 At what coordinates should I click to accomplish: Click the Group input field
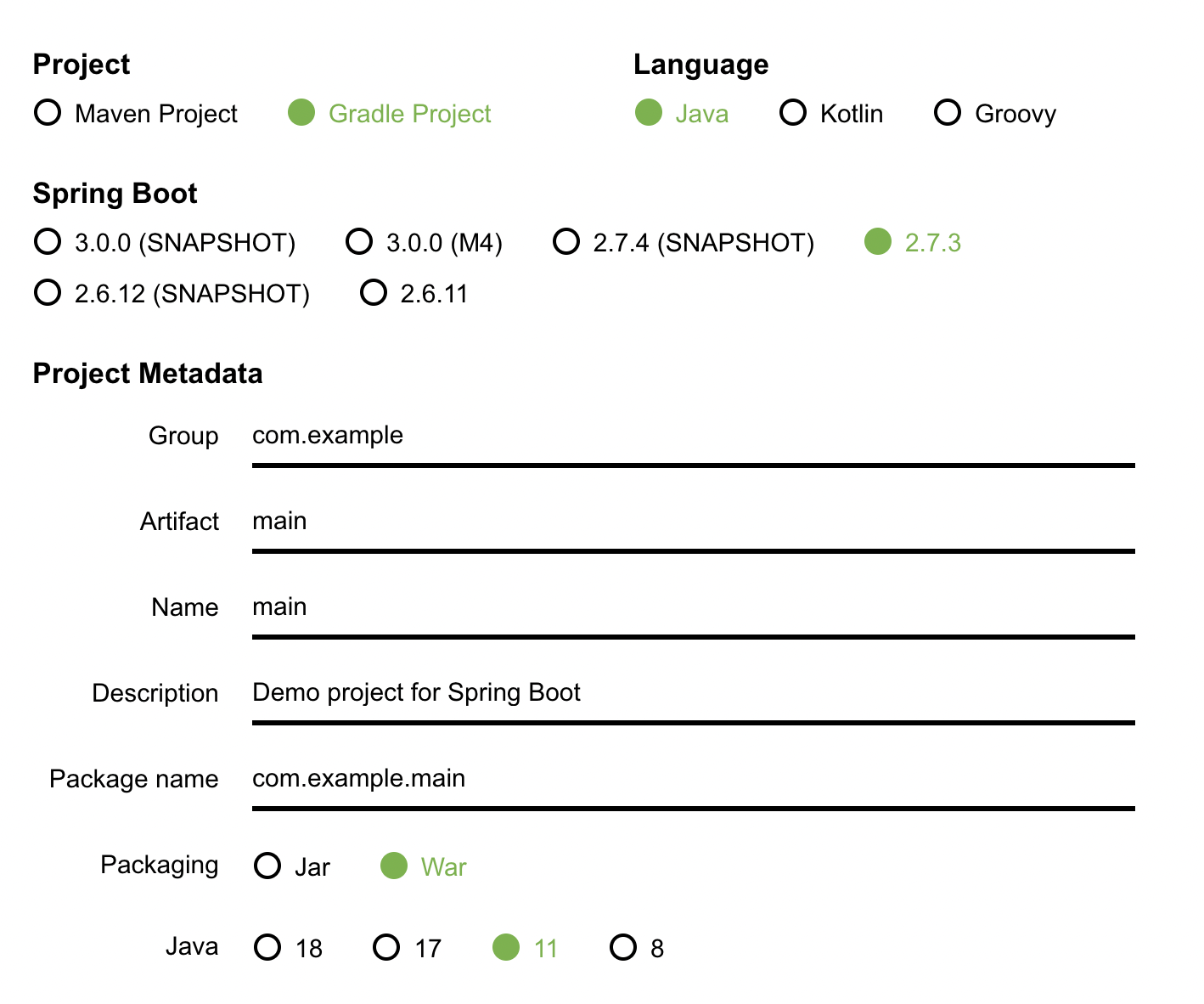pos(693,437)
